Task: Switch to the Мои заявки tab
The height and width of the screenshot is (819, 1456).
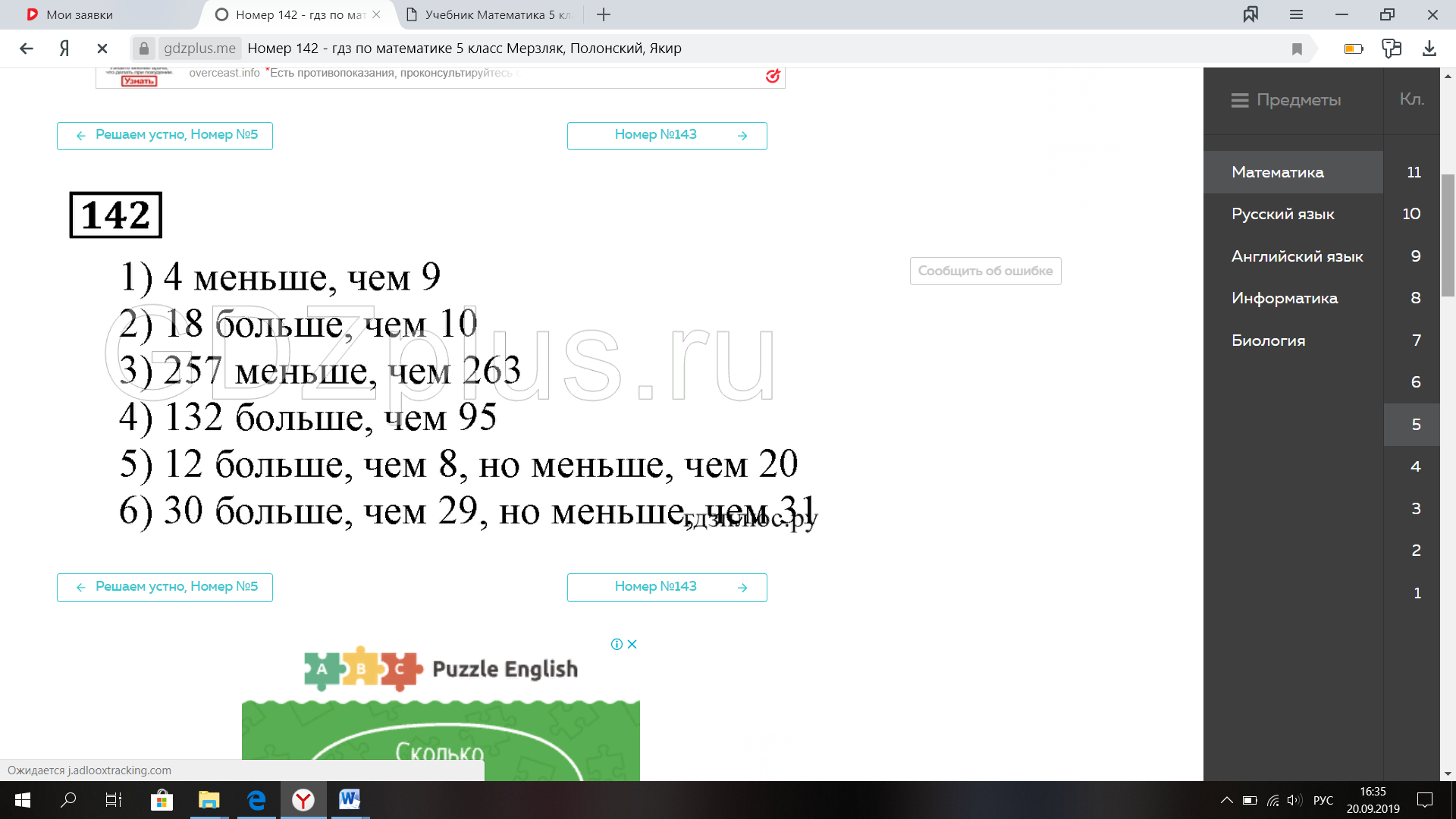Action: point(80,14)
